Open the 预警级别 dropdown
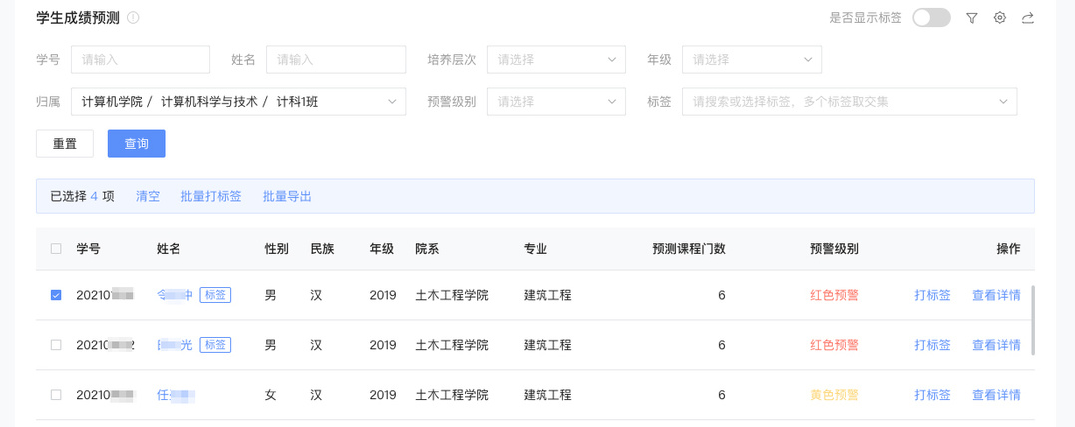 [556, 102]
